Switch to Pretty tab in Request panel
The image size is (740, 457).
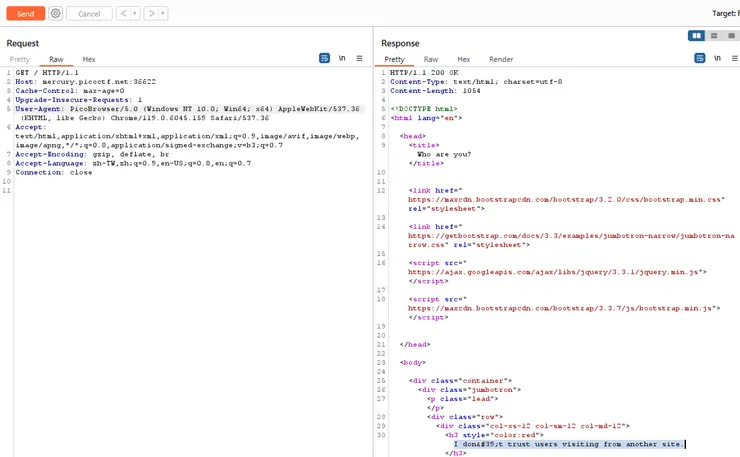tap(20, 60)
